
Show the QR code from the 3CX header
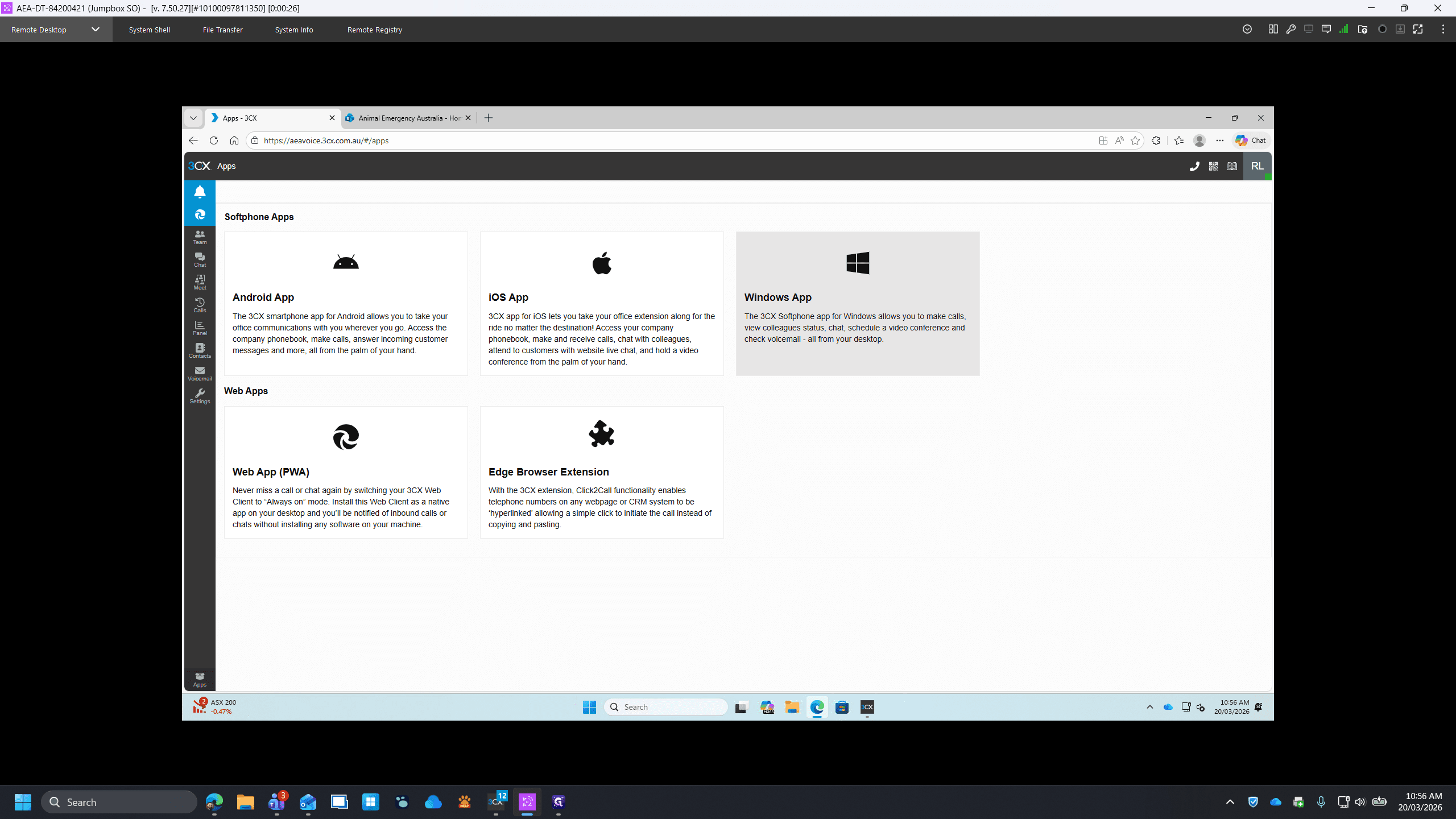[x=1213, y=166]
